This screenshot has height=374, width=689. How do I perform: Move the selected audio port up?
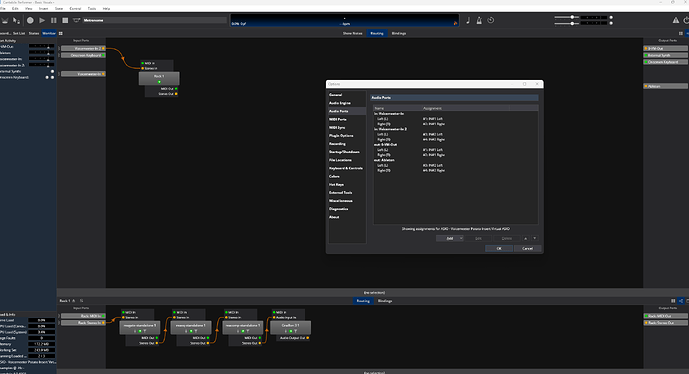[x=525, y=238]
